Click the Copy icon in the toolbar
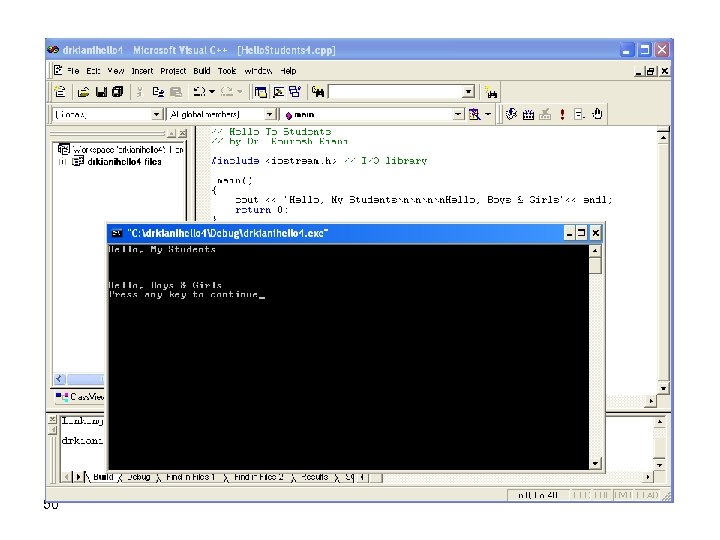The width and height of the screenshot is (720, 540). [158, 92]
